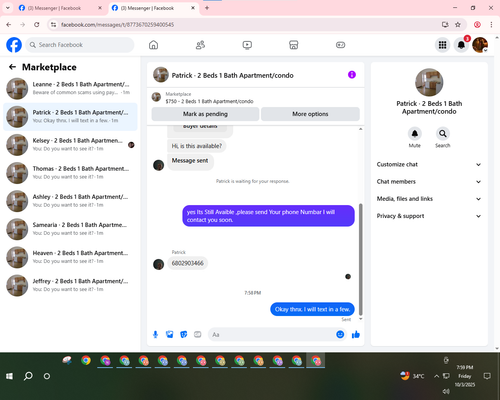Open the Gaming icon in top navigation
This screenshot has width=500, height=400.
coord(340,45)
